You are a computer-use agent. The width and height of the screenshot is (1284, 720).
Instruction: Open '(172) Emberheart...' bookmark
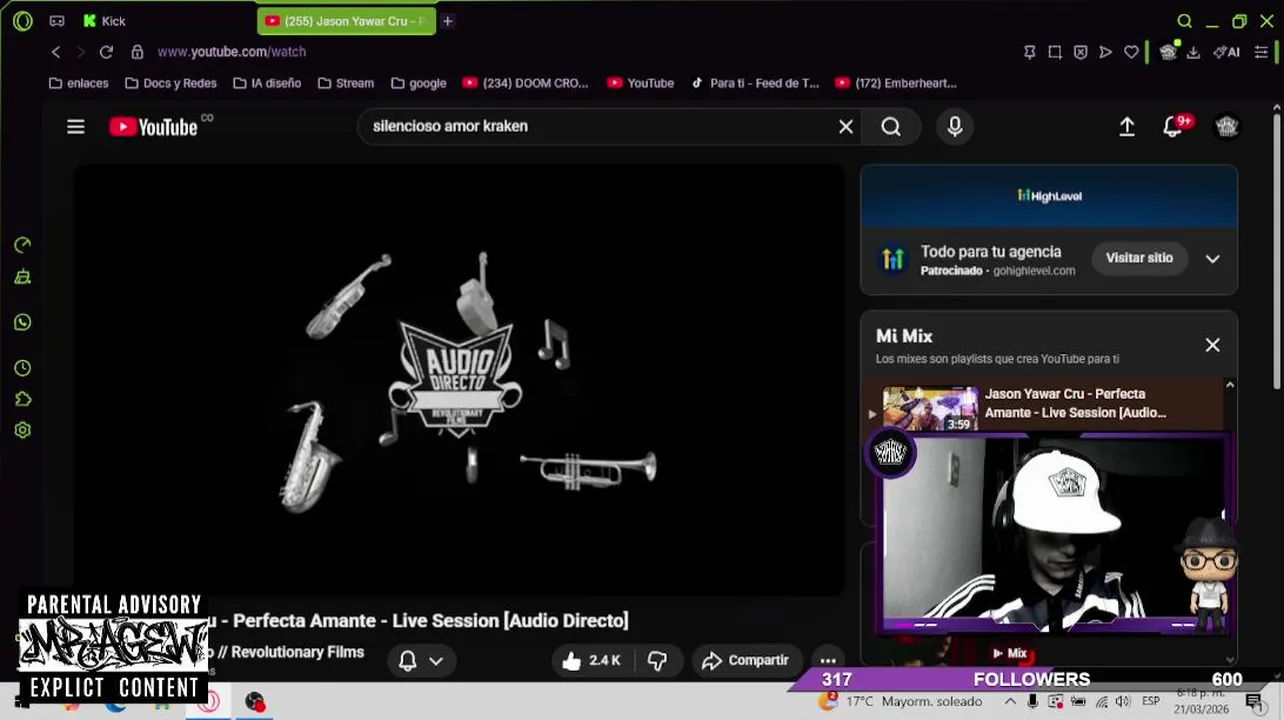(x=896, y=83)
